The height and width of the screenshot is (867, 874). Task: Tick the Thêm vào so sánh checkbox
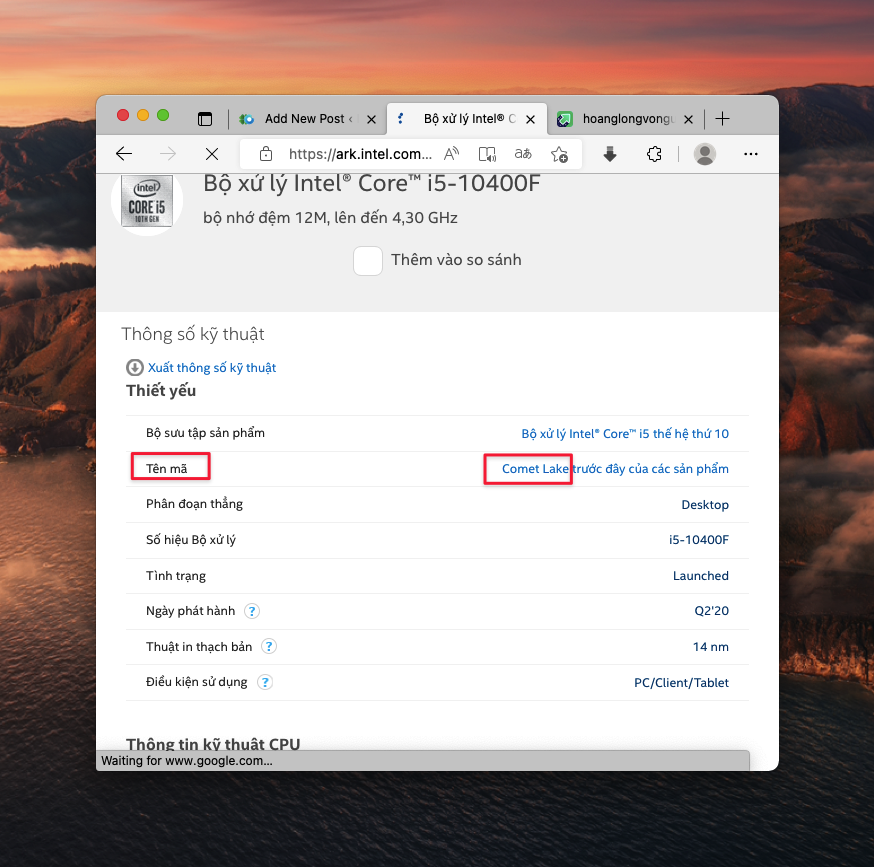[x=368, y=261]
